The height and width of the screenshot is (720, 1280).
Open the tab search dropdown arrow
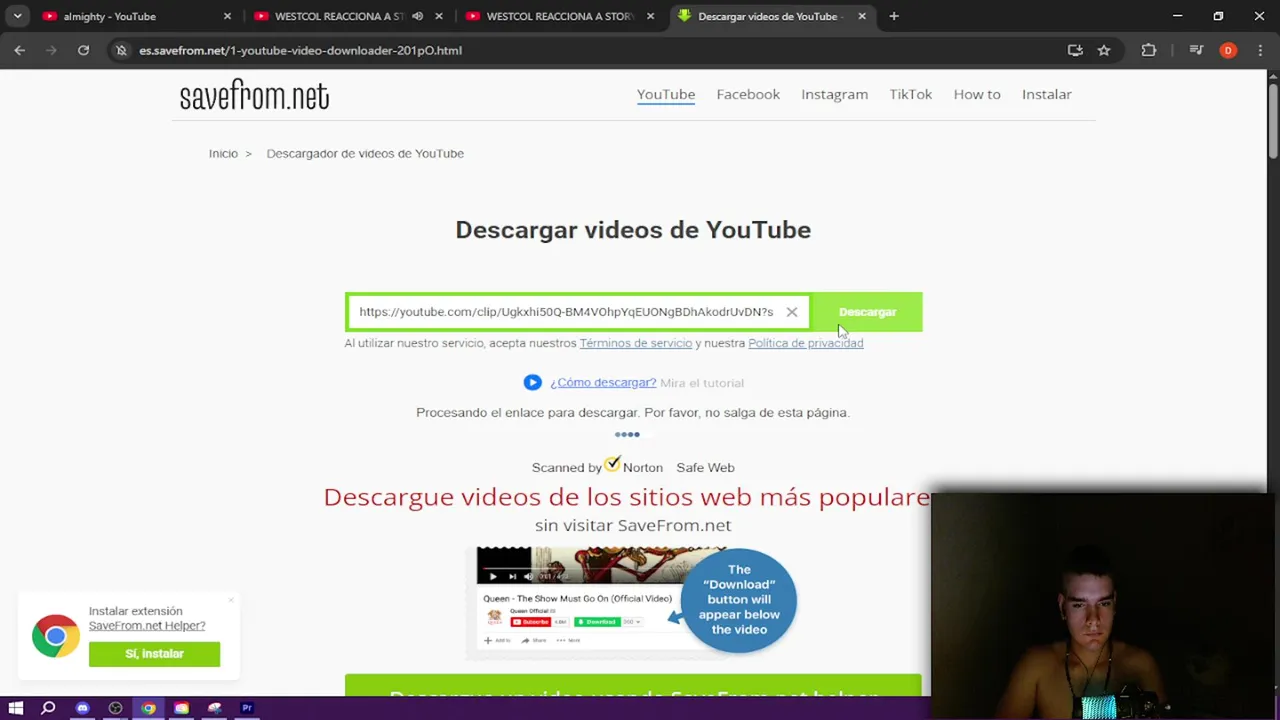pos(17,16)
